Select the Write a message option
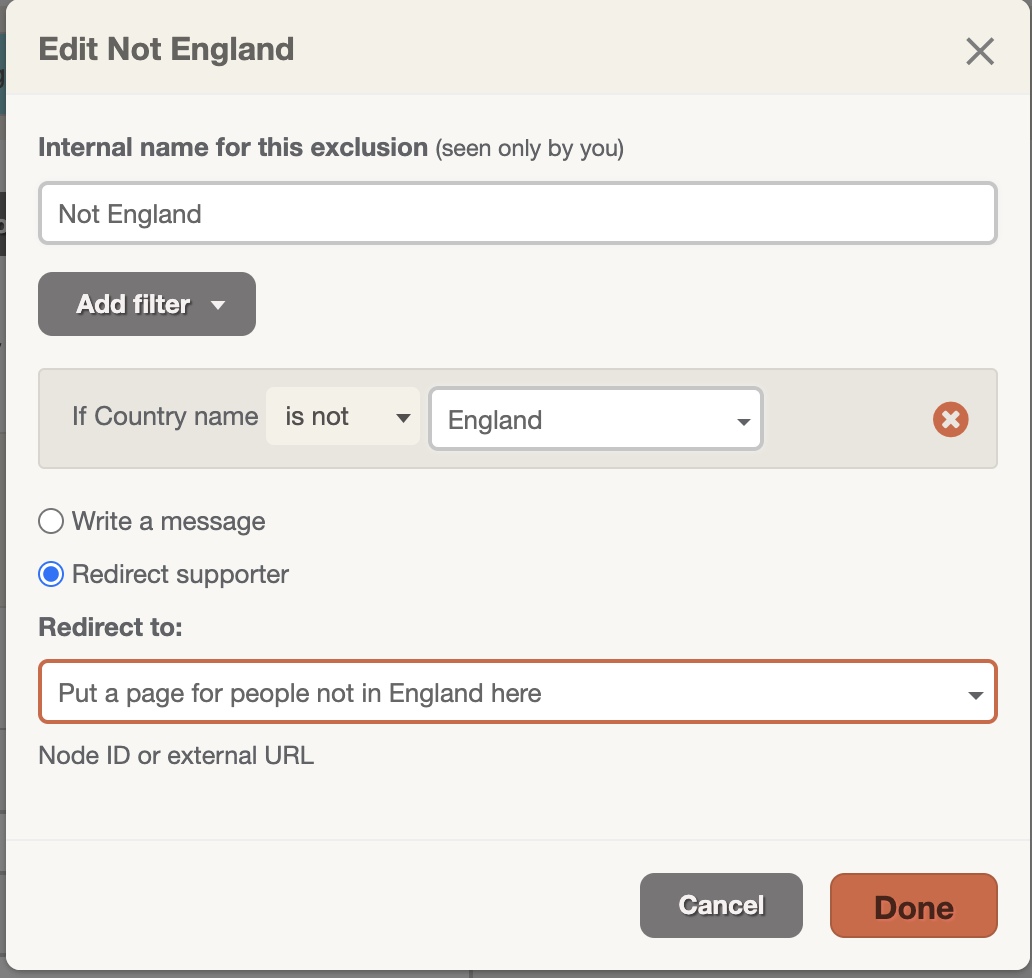The height and width of the screenshot is (978, 1032). coord(51,521)
